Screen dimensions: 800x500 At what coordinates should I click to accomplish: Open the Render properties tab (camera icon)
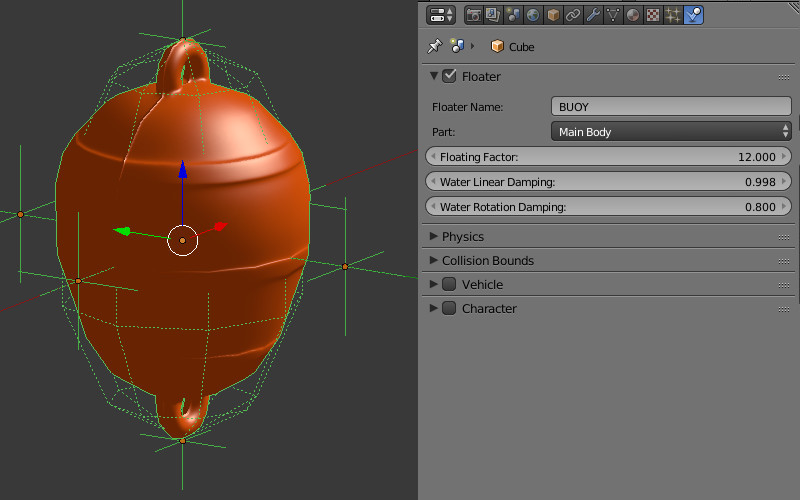click(474, 15)
